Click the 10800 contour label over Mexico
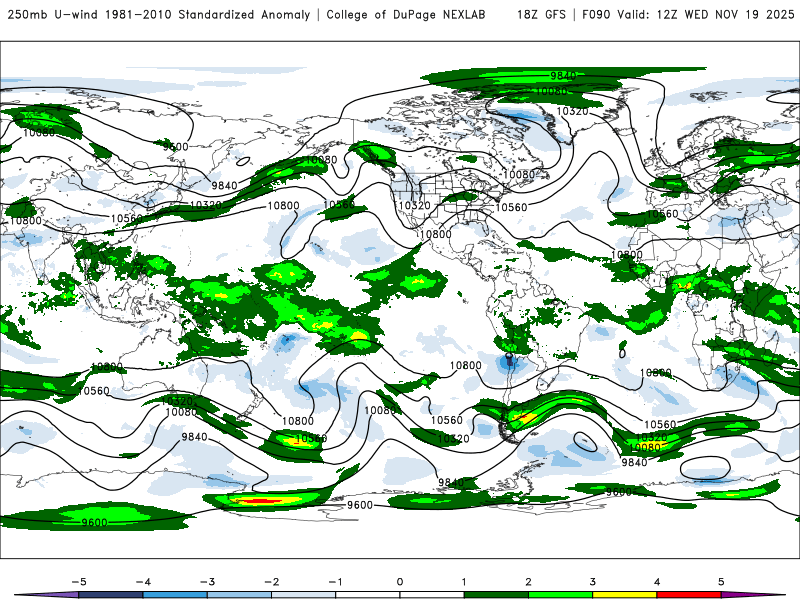Screen dimensions: 800x600 point(435,234)
